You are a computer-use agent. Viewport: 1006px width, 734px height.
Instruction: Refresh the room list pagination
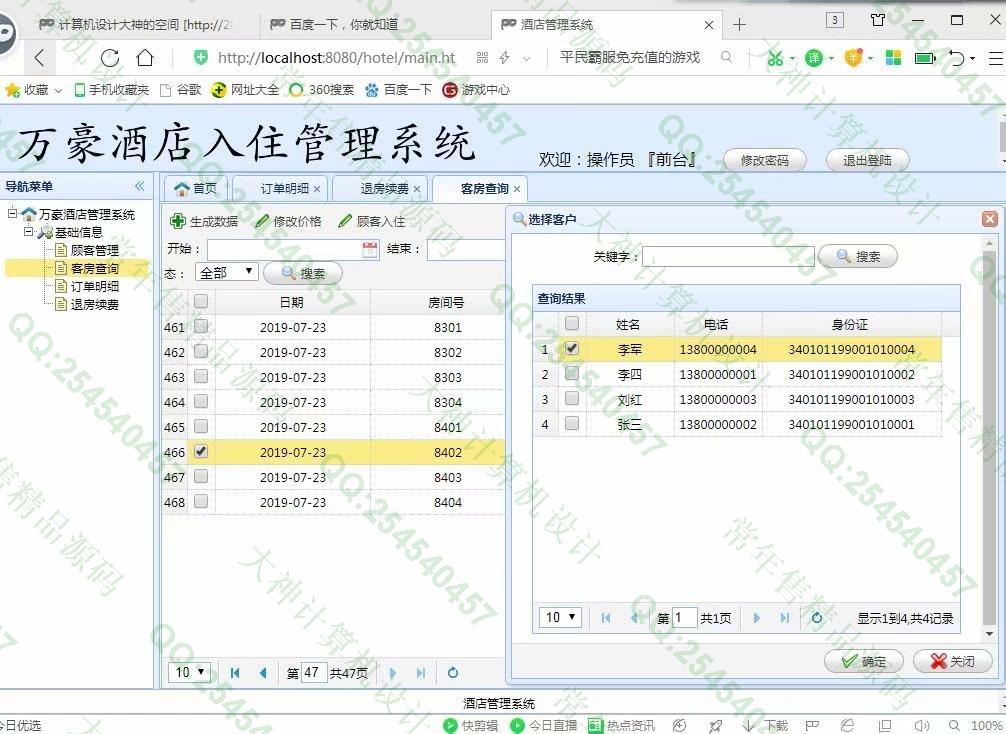[453, 673]
